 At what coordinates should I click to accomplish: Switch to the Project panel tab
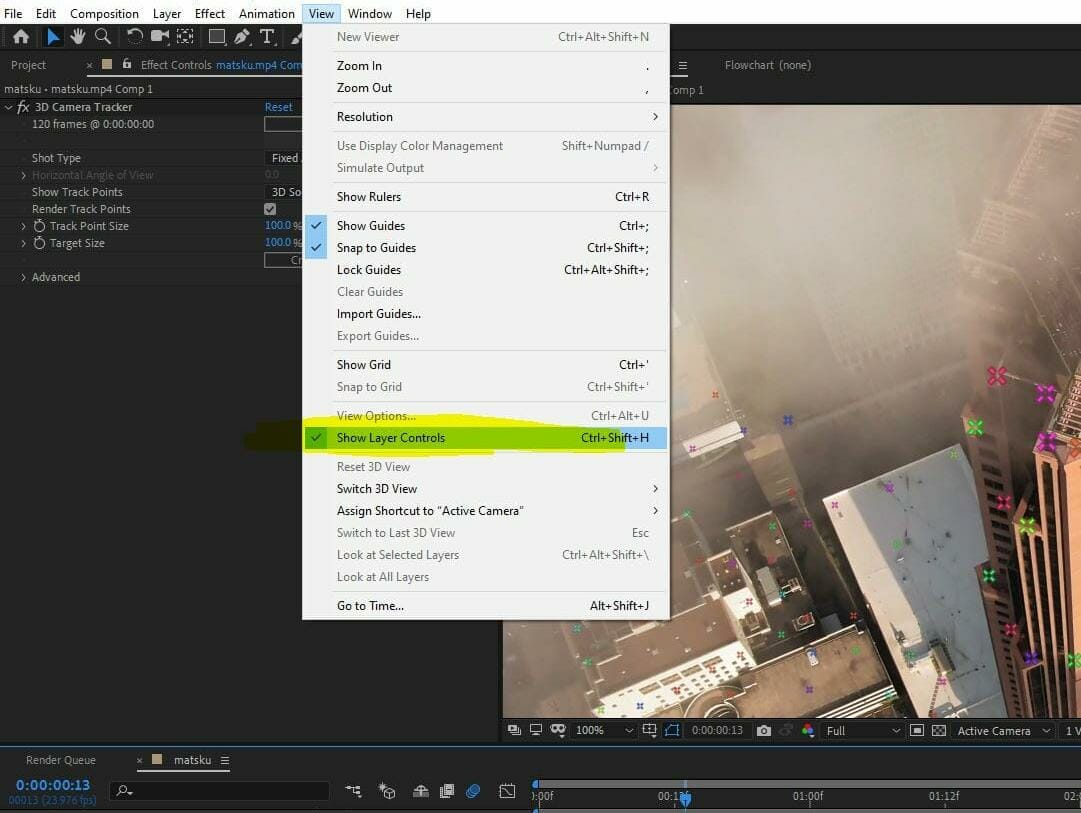point(28,65)
